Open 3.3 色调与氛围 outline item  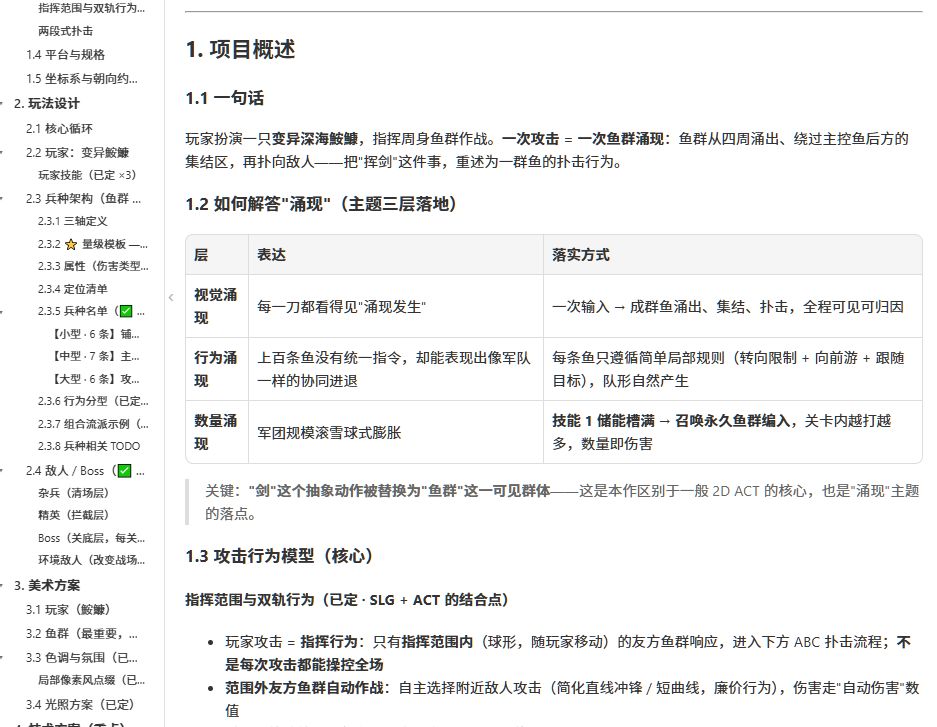[x=81, y=658]
